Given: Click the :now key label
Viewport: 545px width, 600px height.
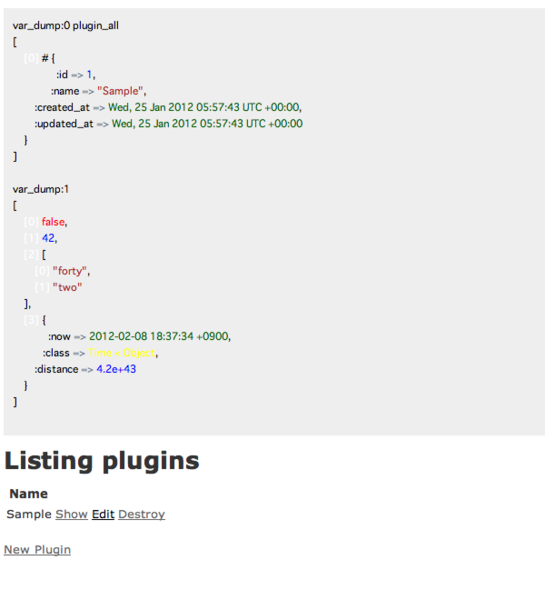Looking at the screenshot, I should click(59, 336).
